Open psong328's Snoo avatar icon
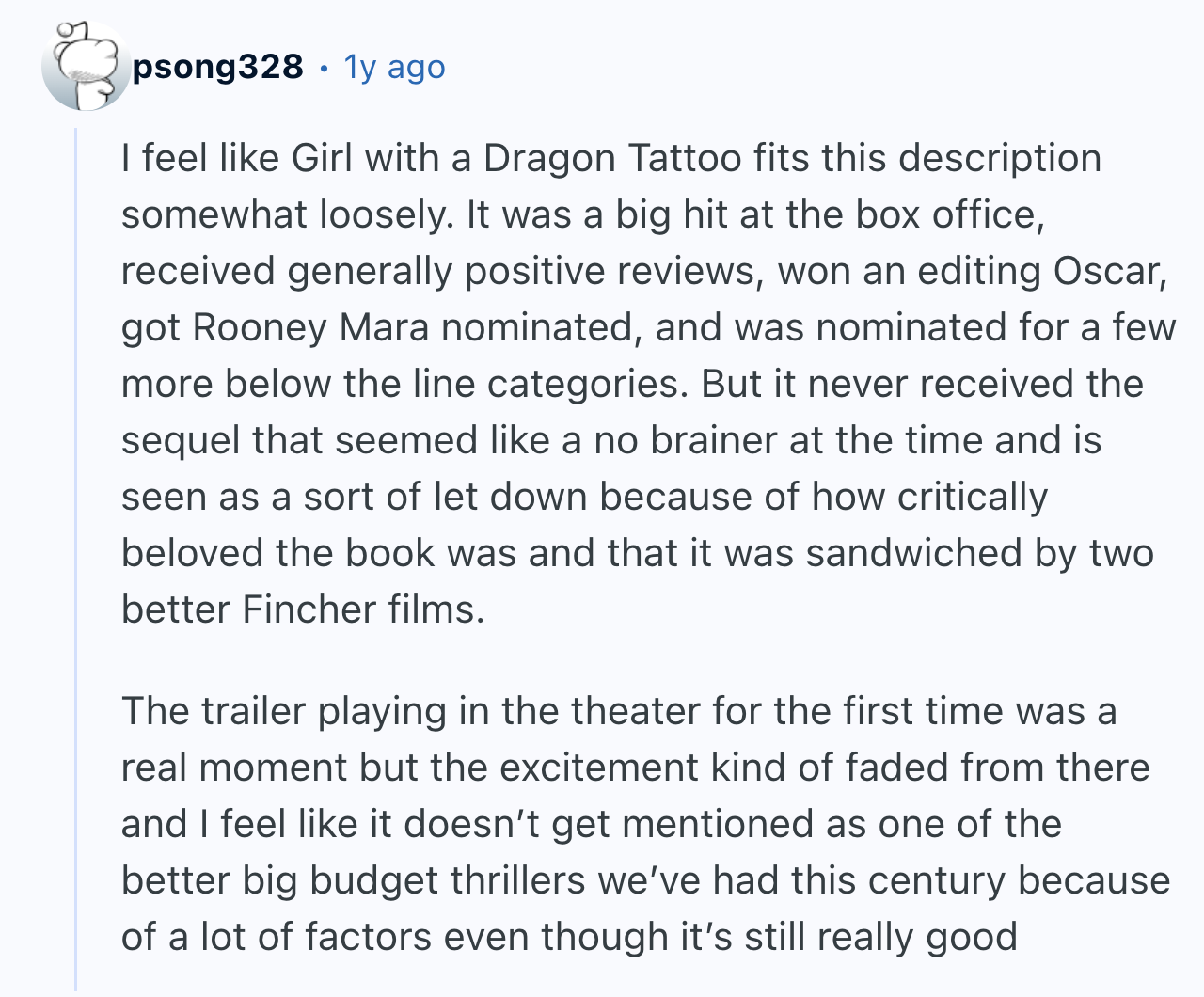 [x=87, y=67]
